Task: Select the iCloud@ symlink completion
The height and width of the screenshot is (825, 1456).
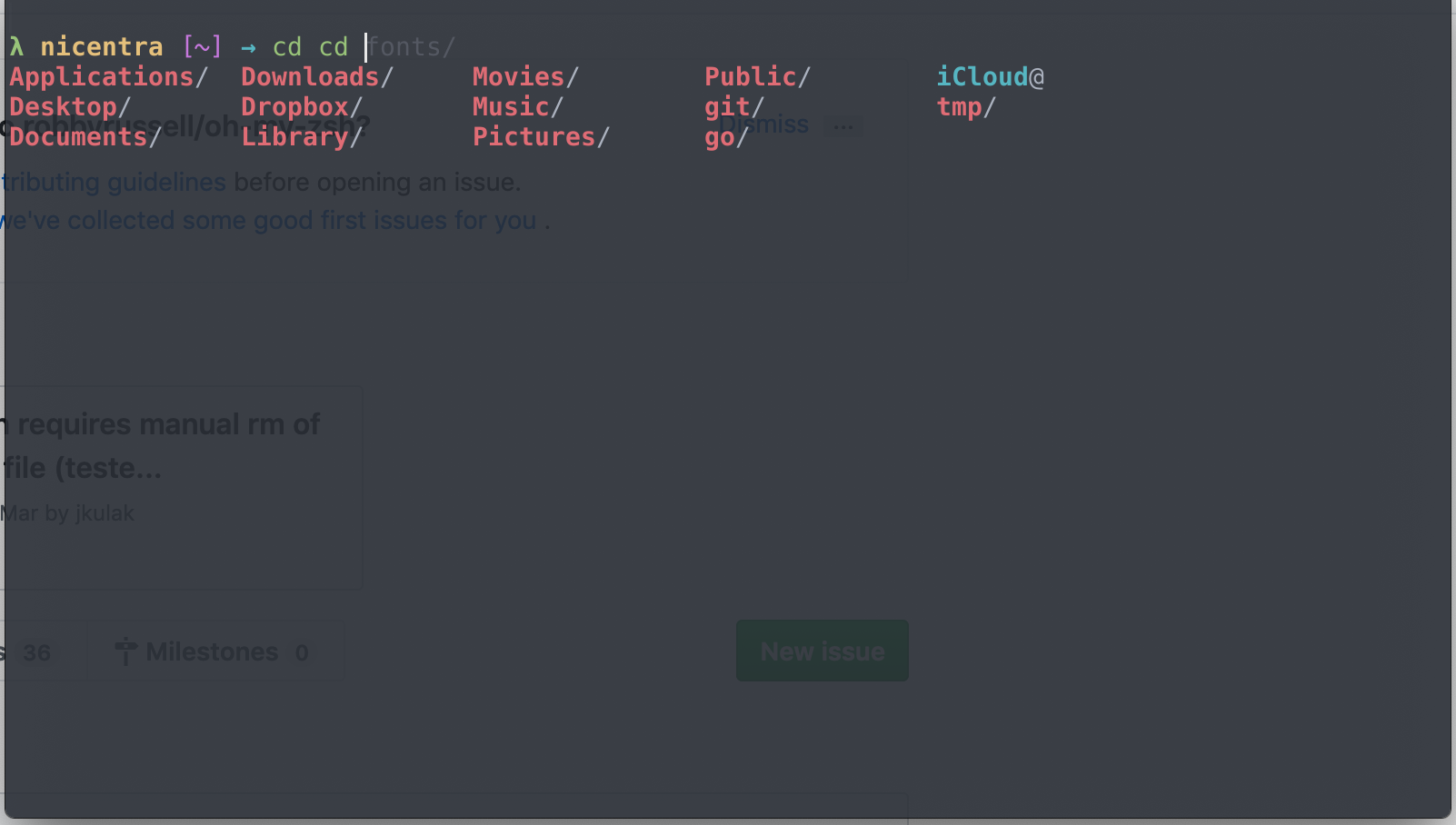Action: [983, 76]
